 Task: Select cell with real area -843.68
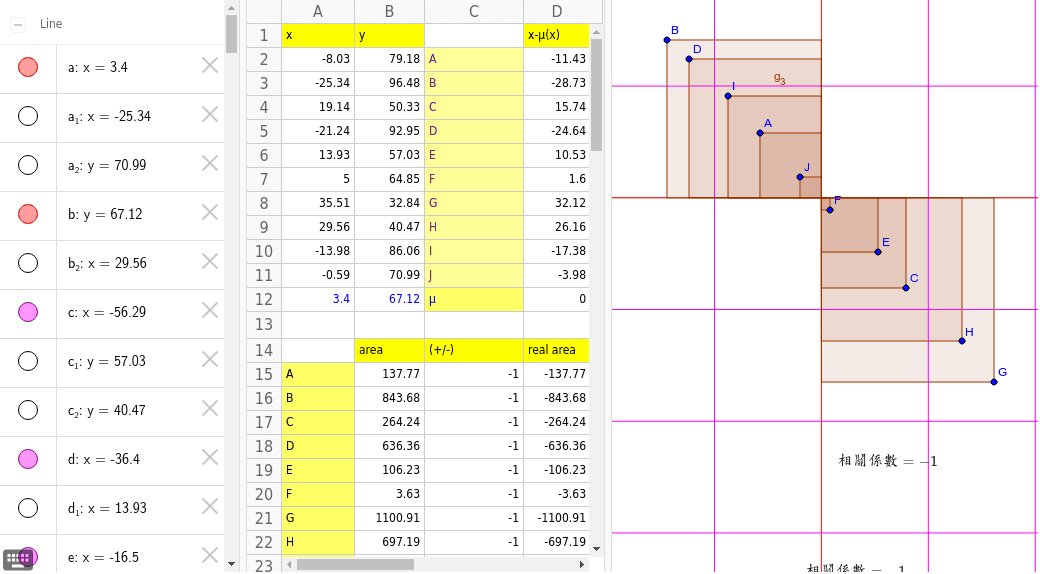[556, 398]
